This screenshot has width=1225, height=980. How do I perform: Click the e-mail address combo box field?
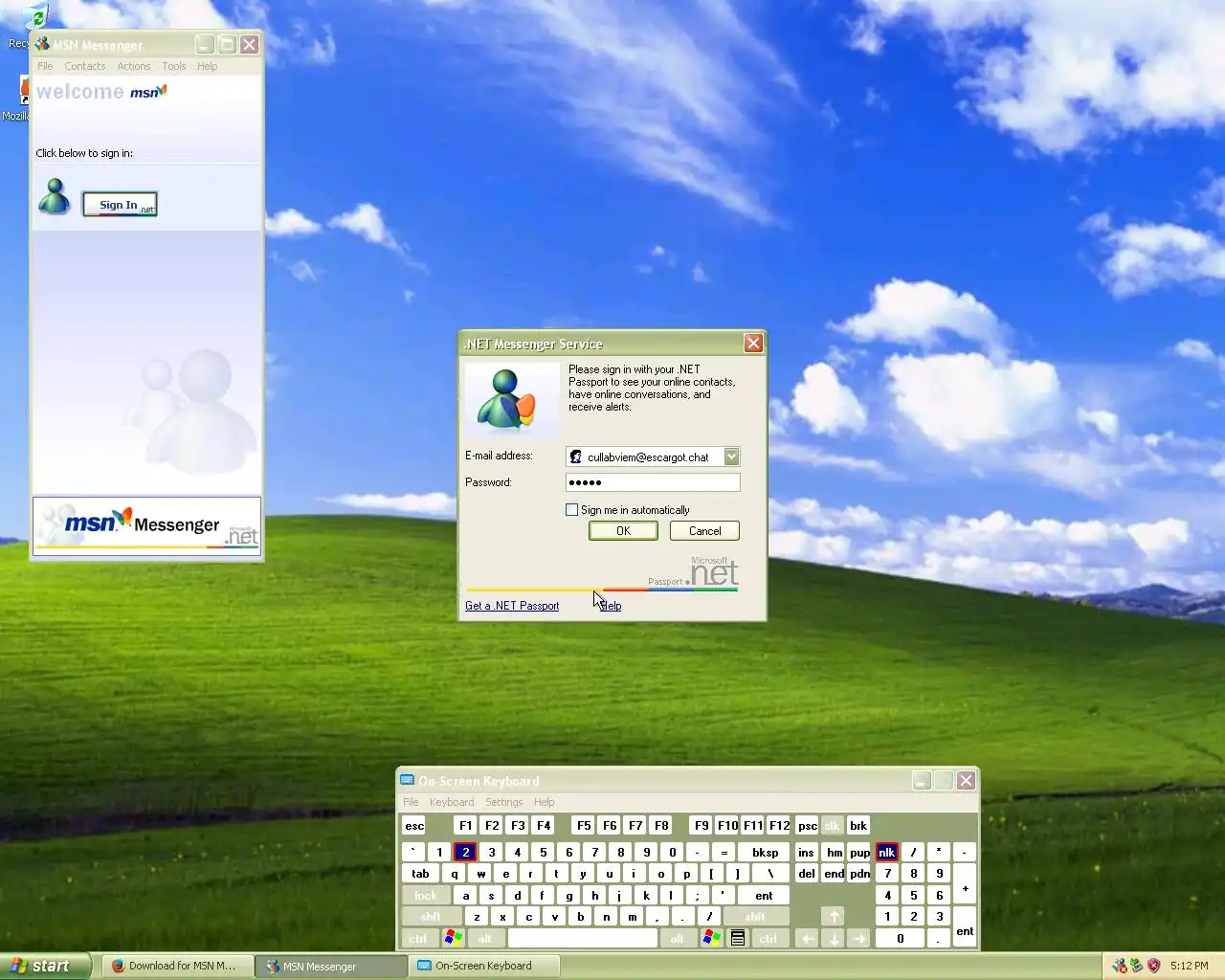(653, 457)
